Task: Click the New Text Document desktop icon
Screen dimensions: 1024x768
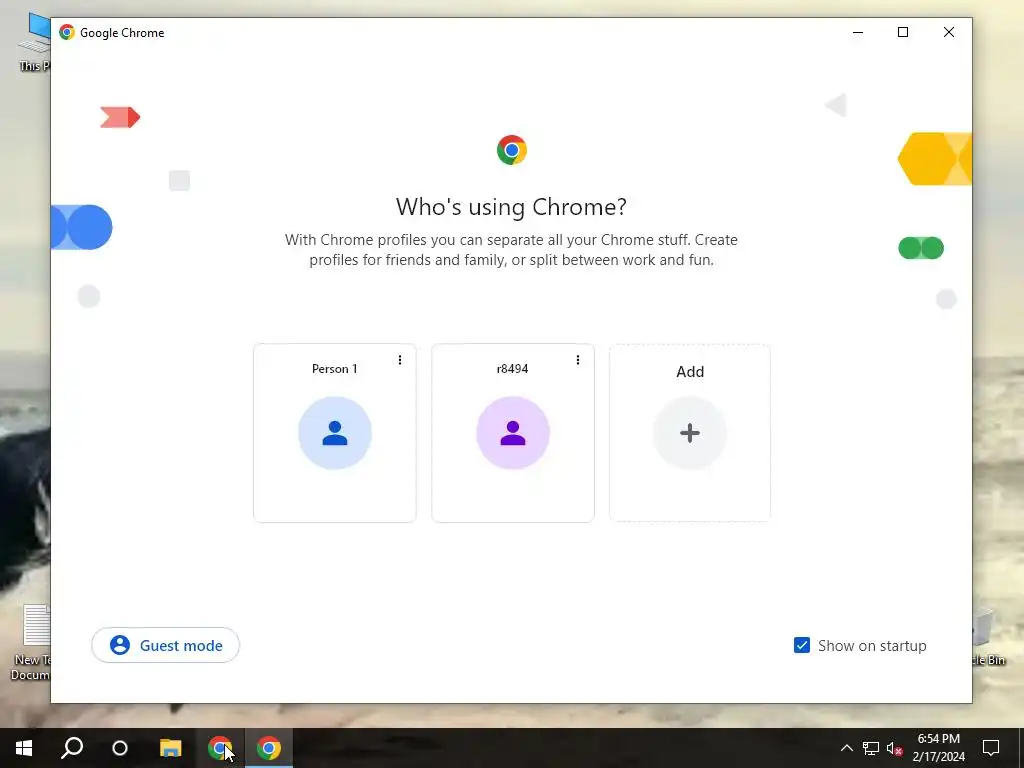Action: (x=29, y=642)
